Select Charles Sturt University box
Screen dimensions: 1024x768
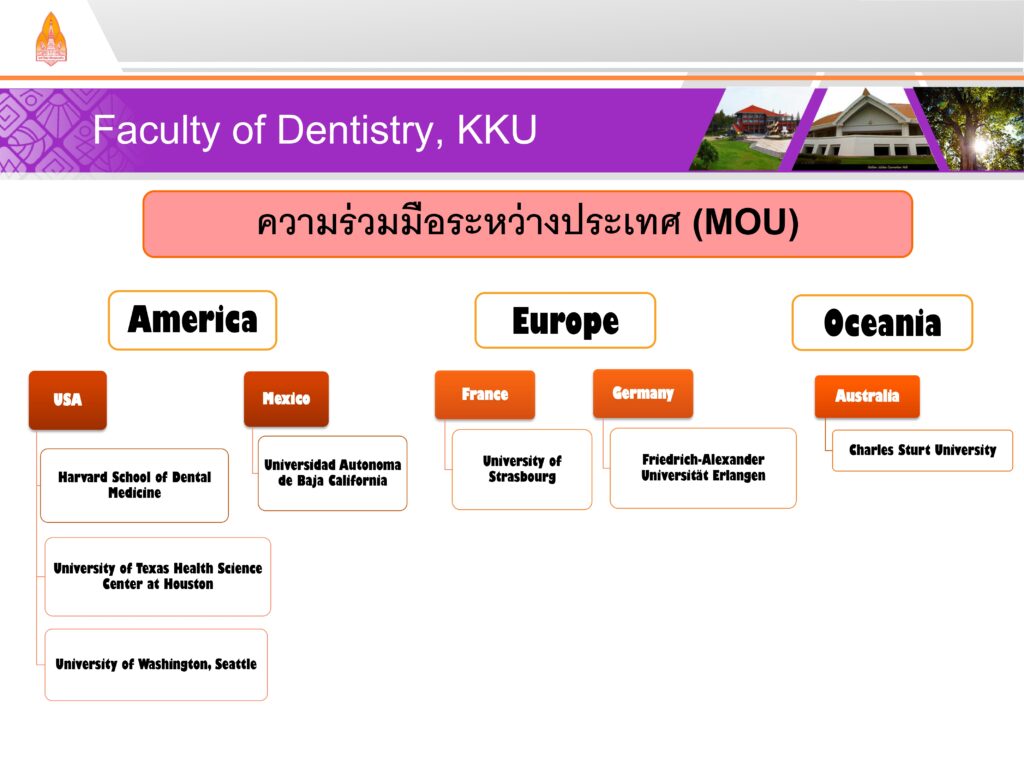pos(922,450)
